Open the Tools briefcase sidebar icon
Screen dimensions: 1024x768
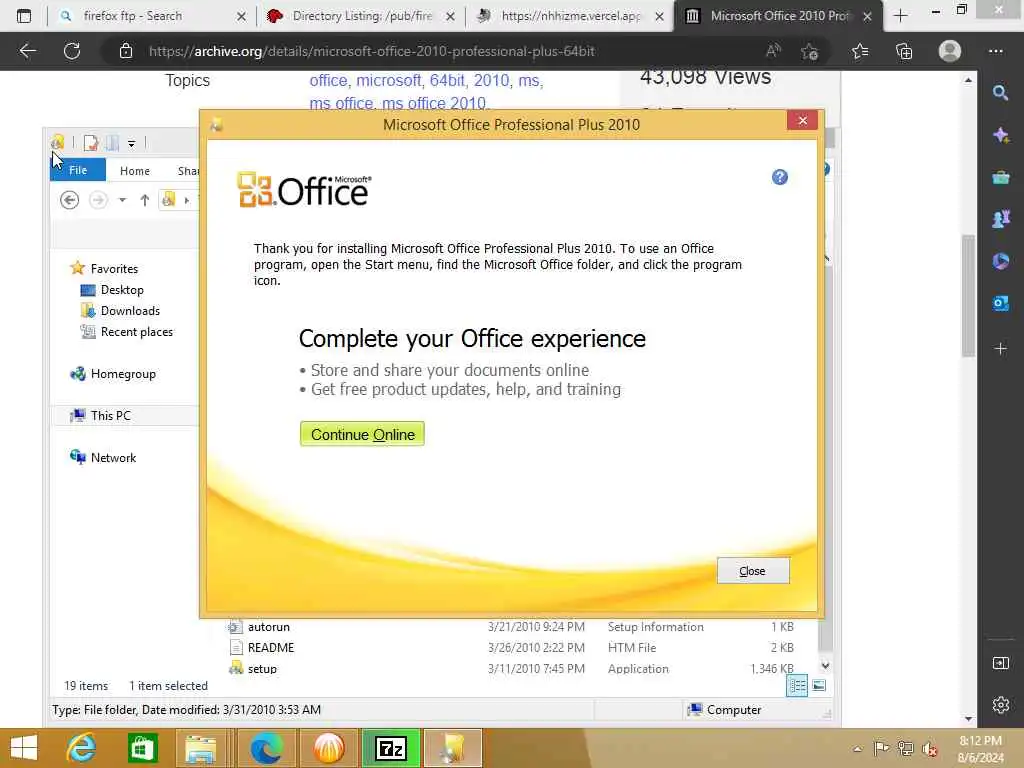pos(1000,177)
